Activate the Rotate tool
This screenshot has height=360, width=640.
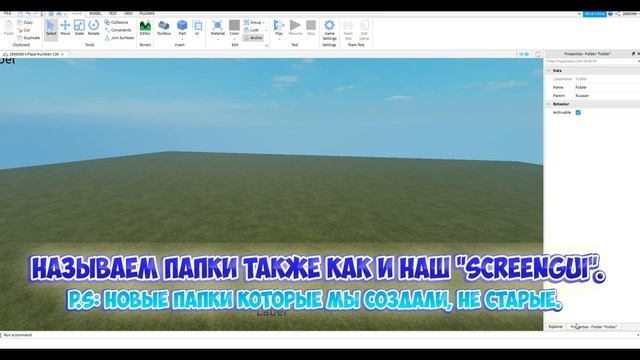(93, 28)
